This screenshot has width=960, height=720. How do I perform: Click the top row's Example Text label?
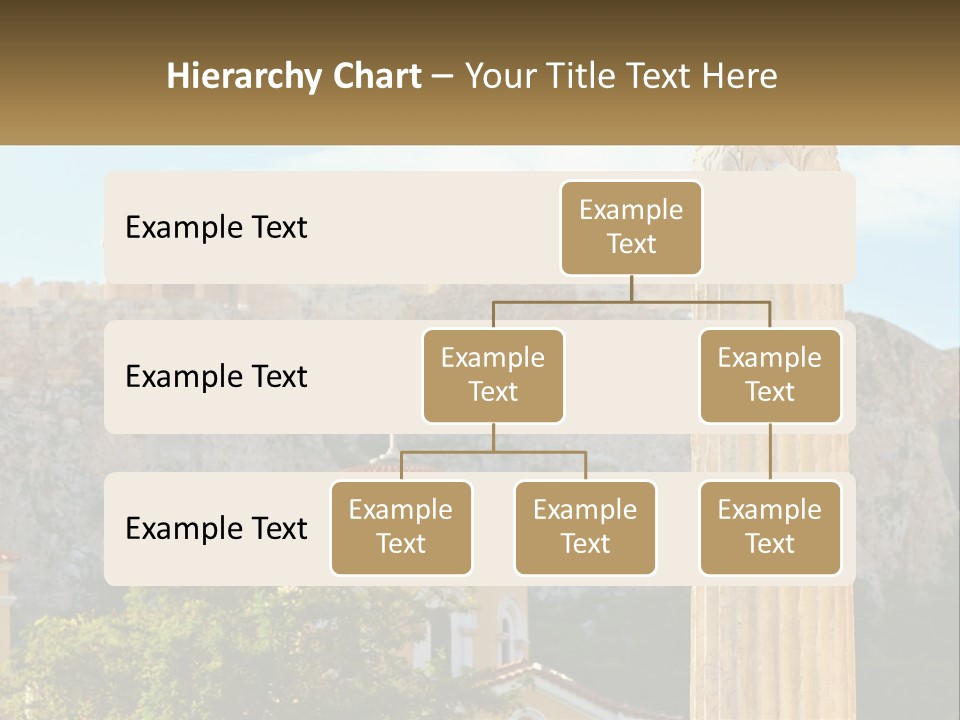coord(216,228)
